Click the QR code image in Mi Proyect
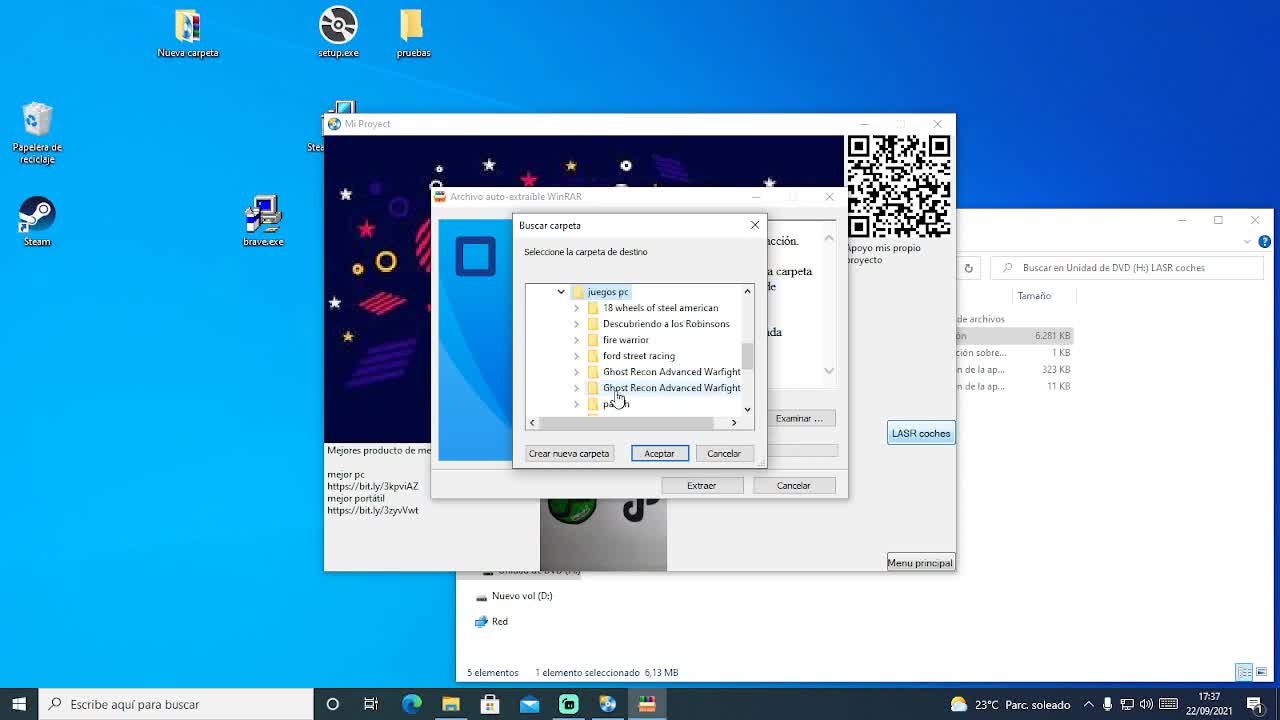The image size is (1280, 720). pos(899,187)
